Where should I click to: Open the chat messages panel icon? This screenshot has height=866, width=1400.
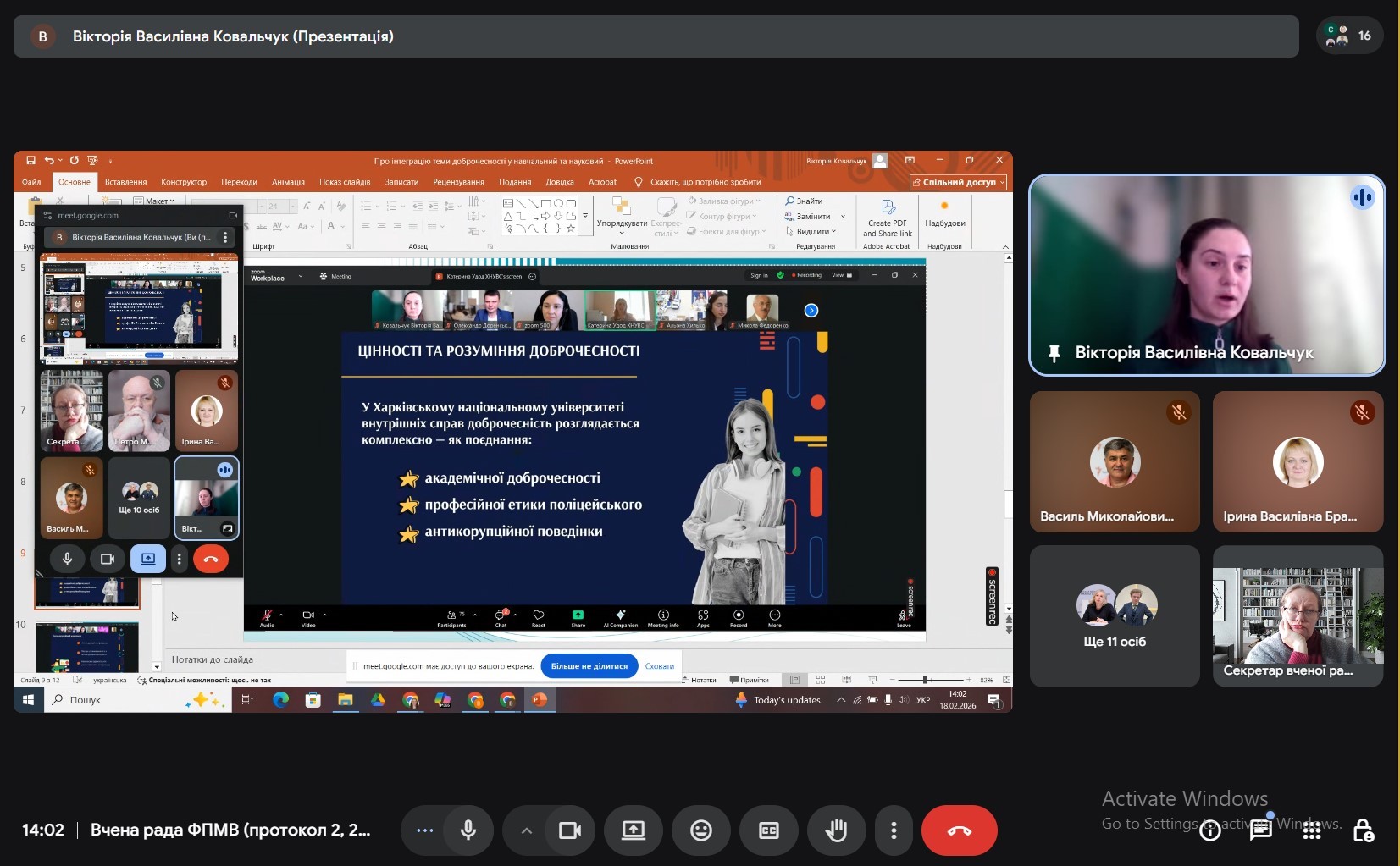pyautogui.click(x=1261, y=830)
